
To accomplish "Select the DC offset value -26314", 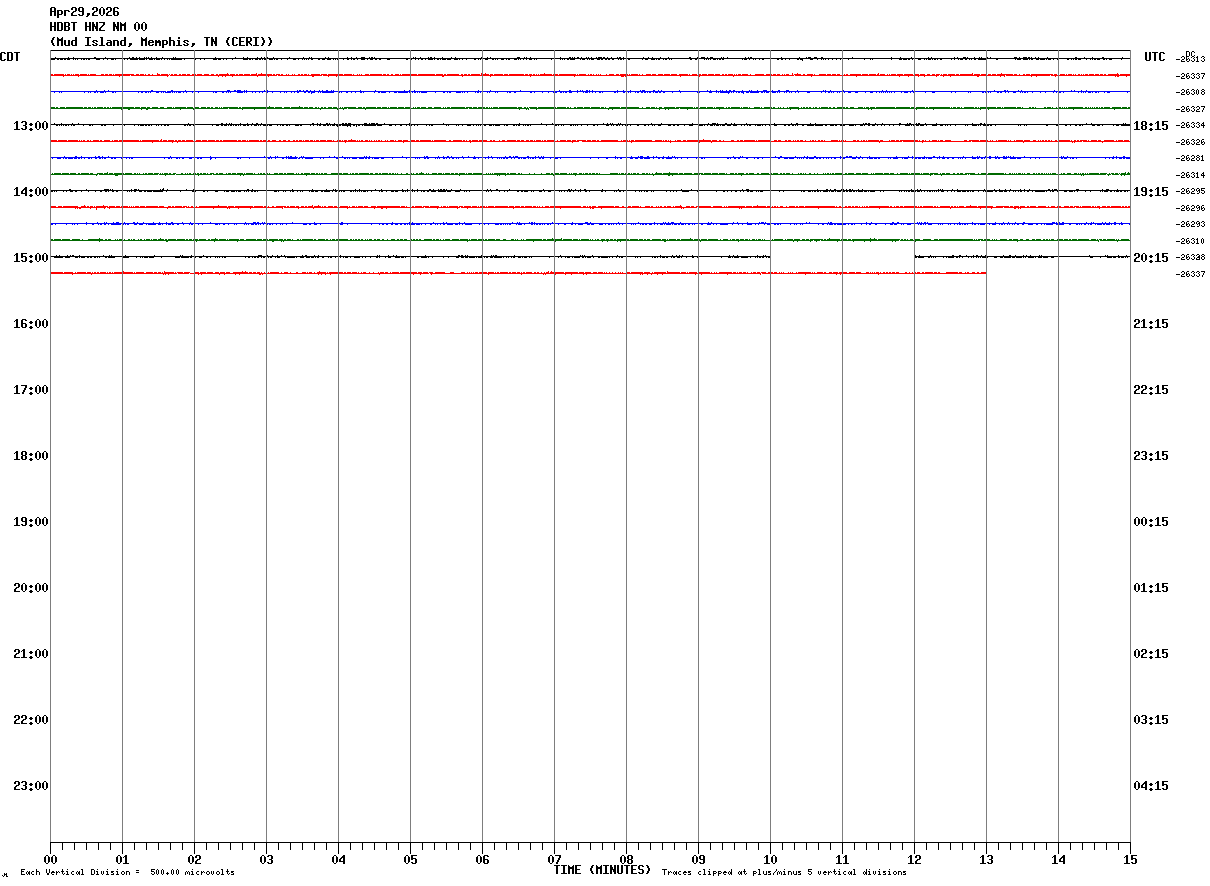I will (x=1190, y=175).
